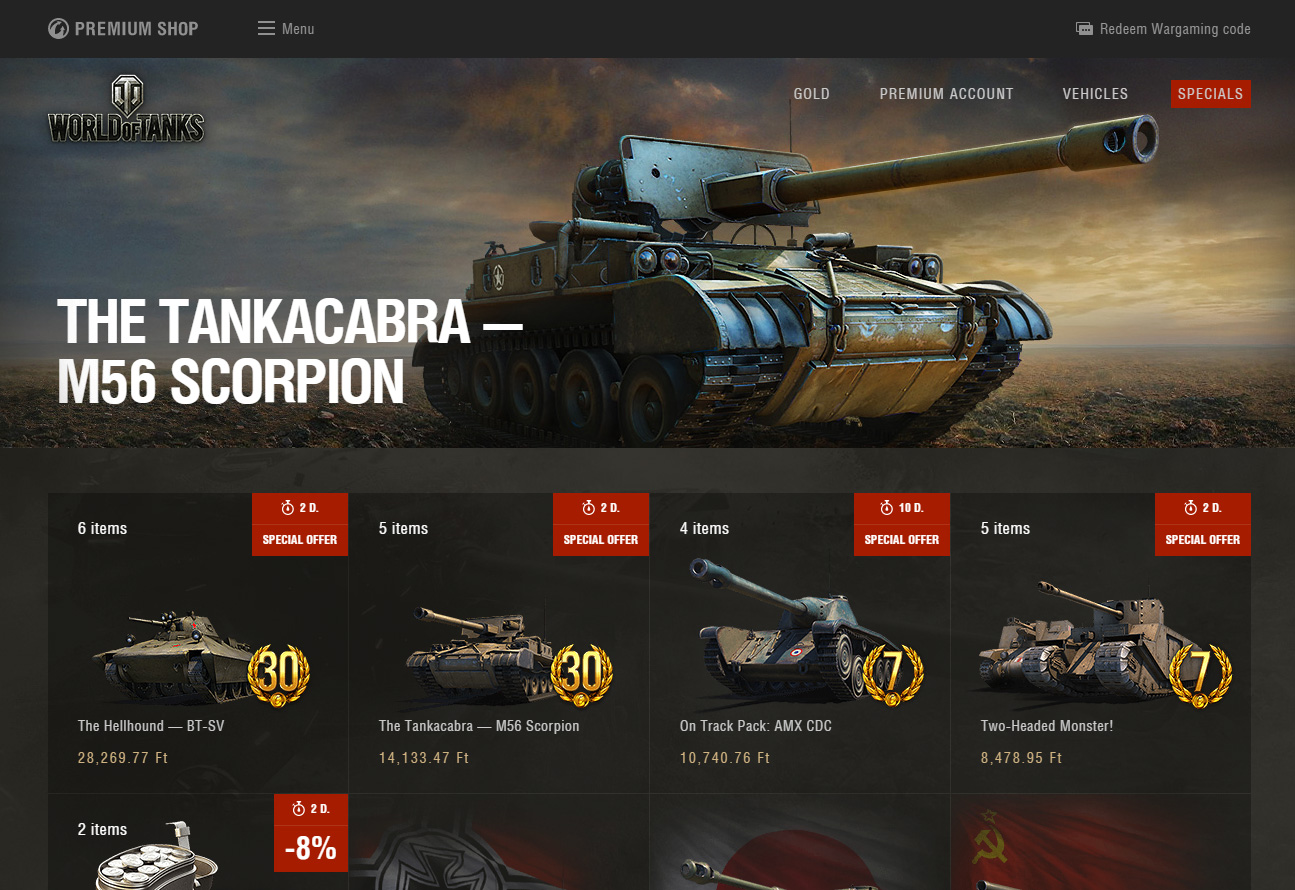This screenshot has width=1295, height=890.
Task: Click the -8% discount badge
Action: pyautogui.click(x=311, y=848)
